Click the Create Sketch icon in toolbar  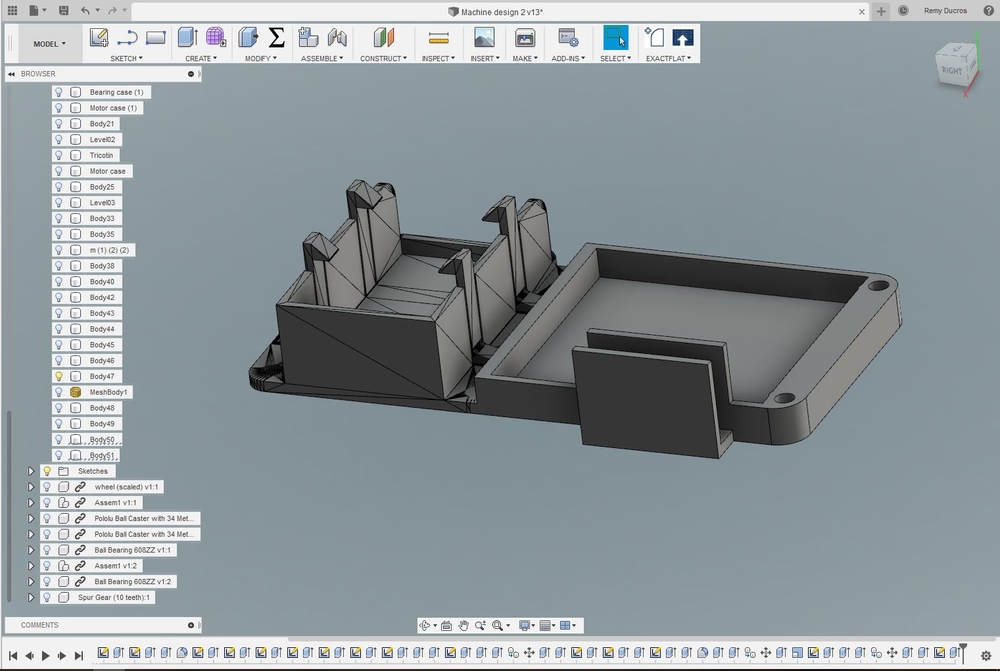coord(99,38)
